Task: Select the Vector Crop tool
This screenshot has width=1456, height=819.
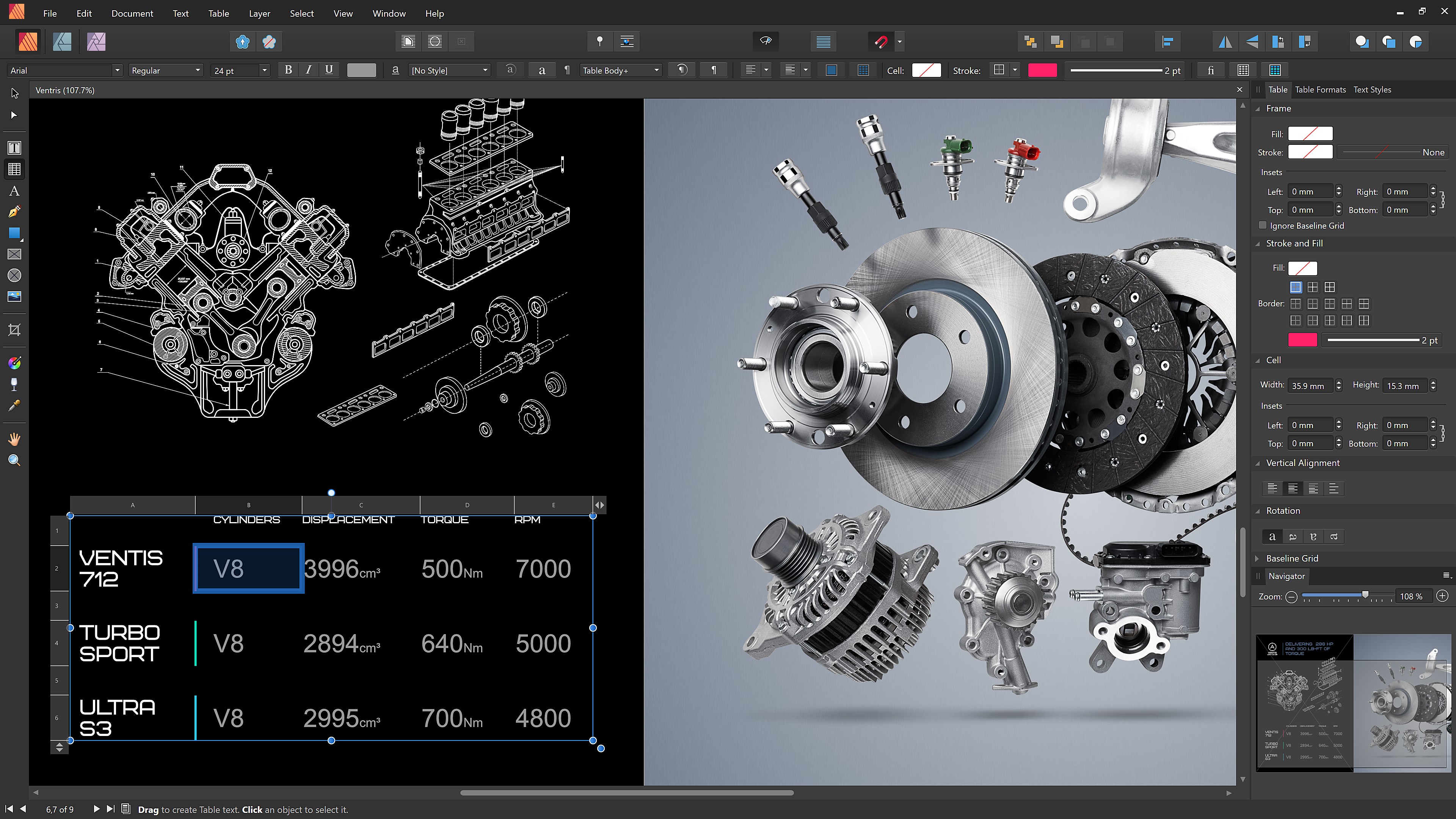Action: tap(14, 329)
